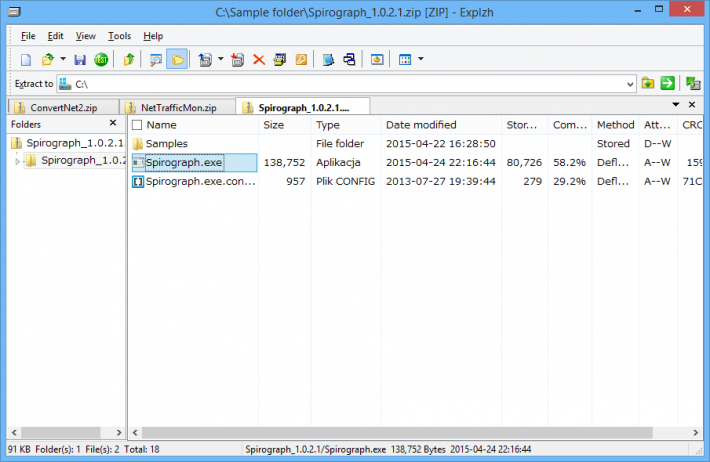Click the green arrow Extract button

tap(667, 84)
